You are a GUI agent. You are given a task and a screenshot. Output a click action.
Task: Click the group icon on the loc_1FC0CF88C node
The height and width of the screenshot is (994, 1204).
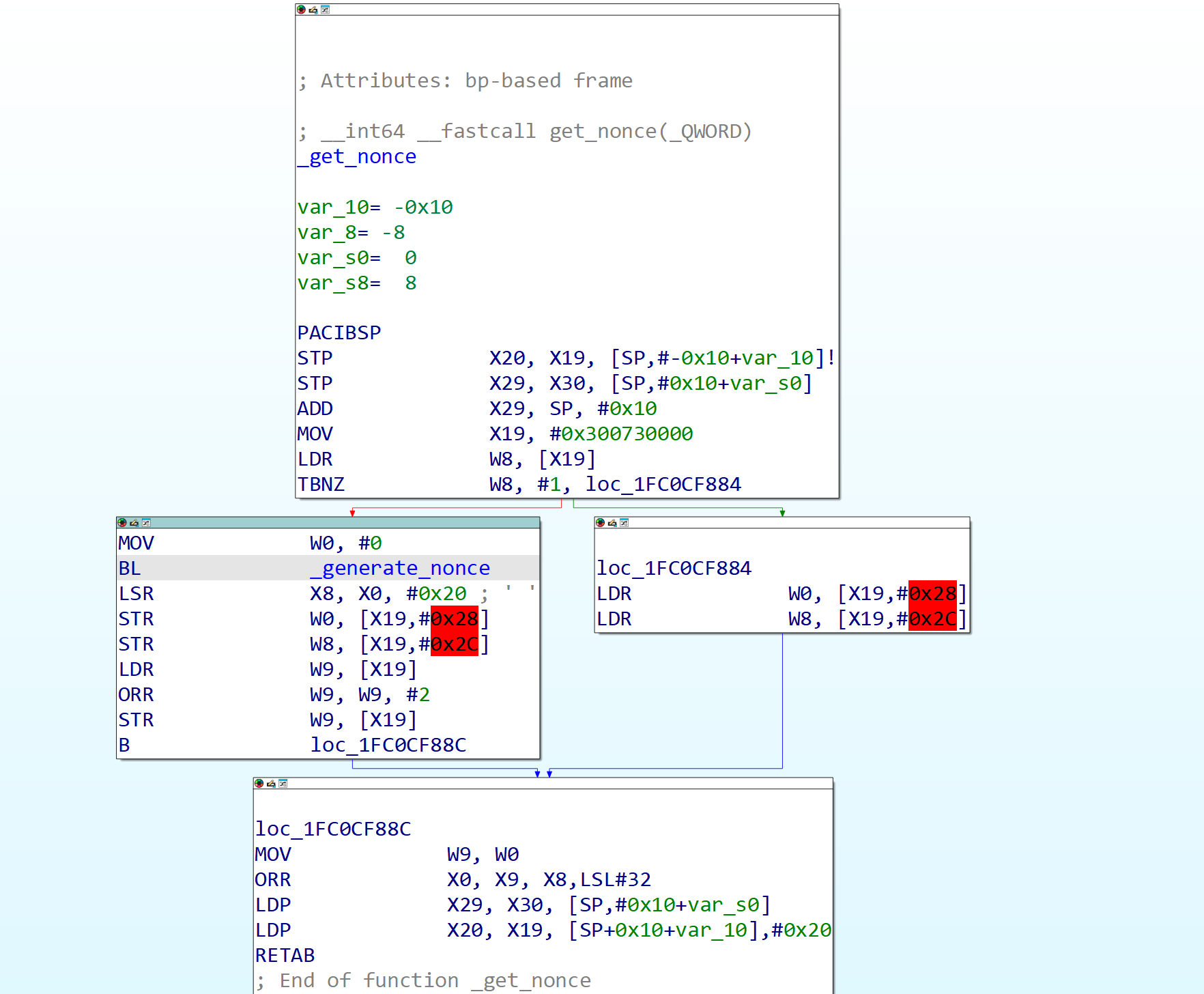tap(283, 784)
